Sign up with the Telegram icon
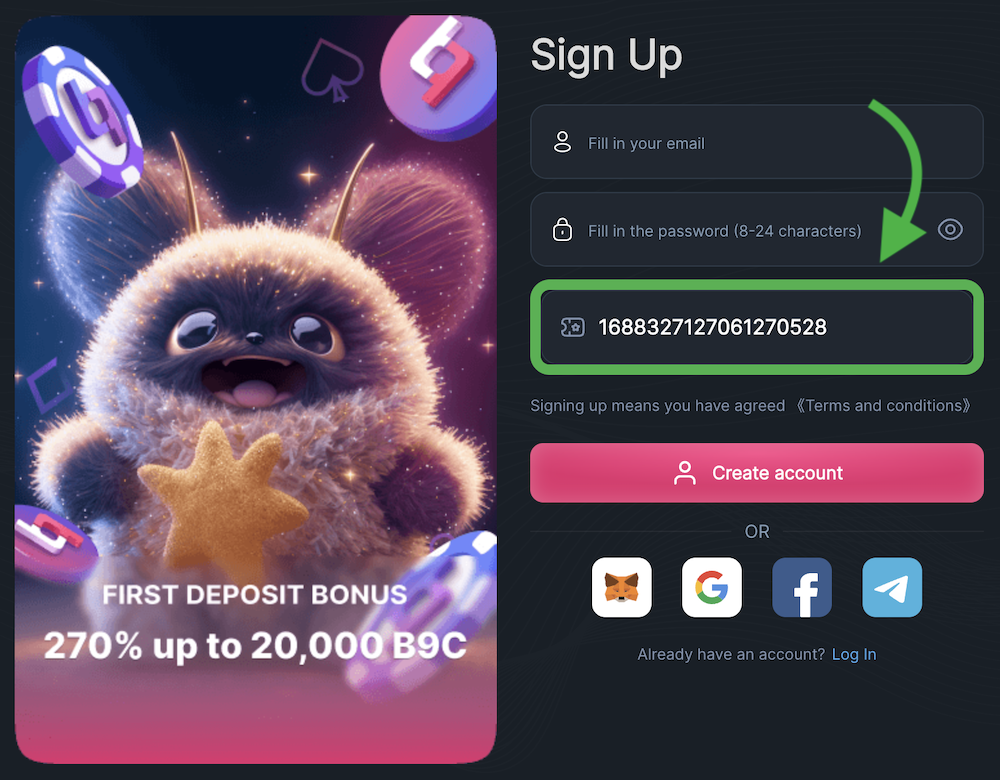This screenshot has height=780, width=1000. click(892, 587)
